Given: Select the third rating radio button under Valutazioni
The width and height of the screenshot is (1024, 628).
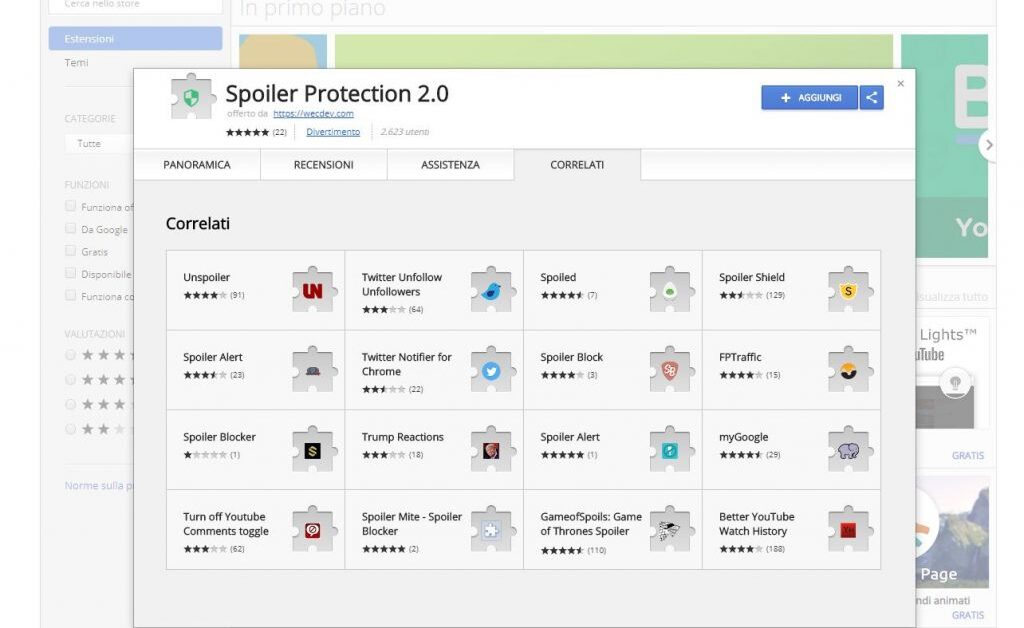Looking at the screenshot, I should pyautogui.click(x=71, y=405).
